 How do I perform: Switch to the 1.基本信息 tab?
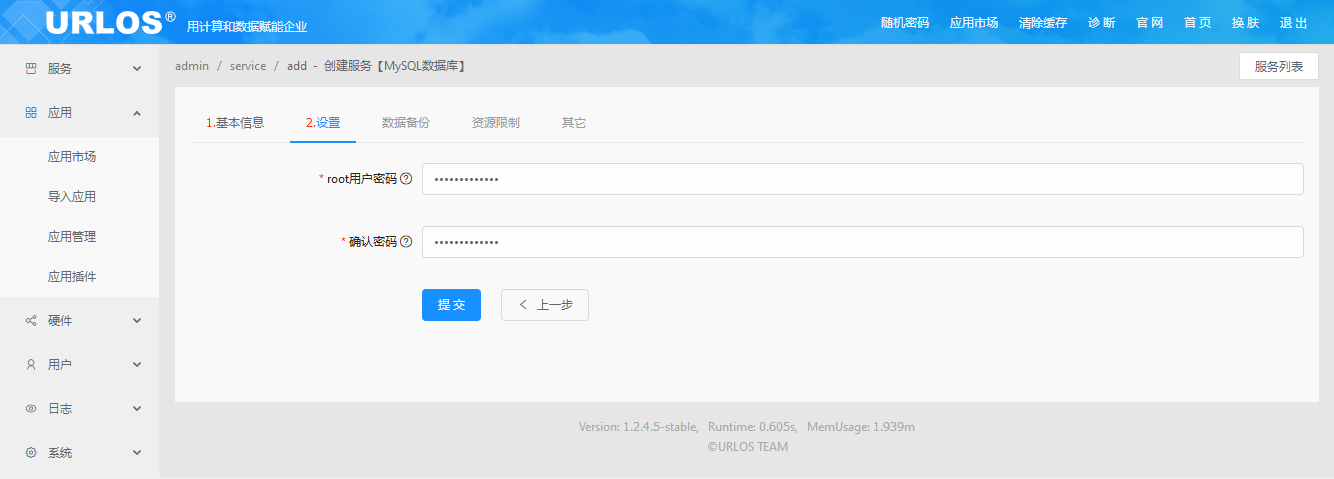coord(235,123)
